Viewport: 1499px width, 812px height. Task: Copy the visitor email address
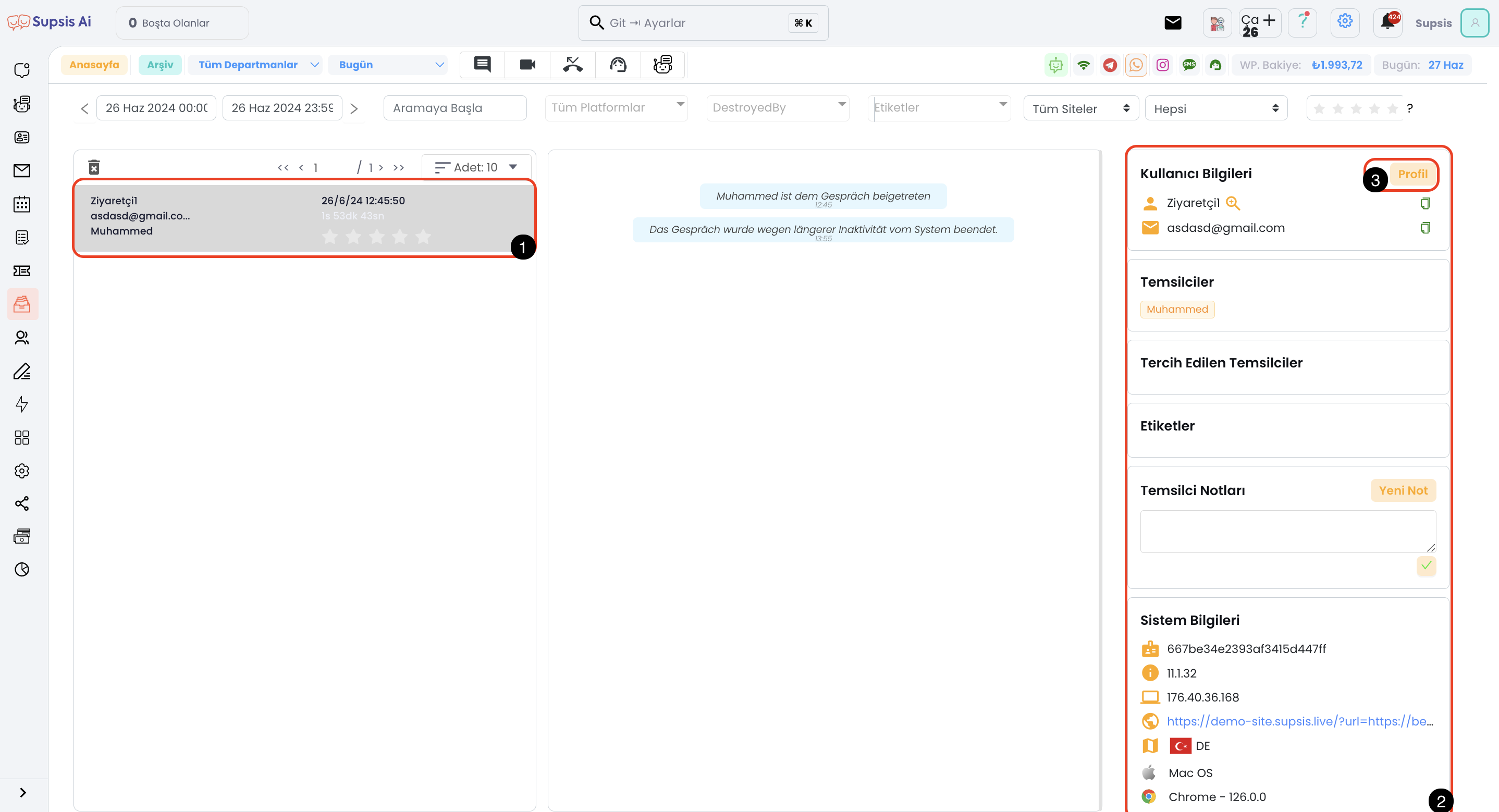pos(1425,228)
